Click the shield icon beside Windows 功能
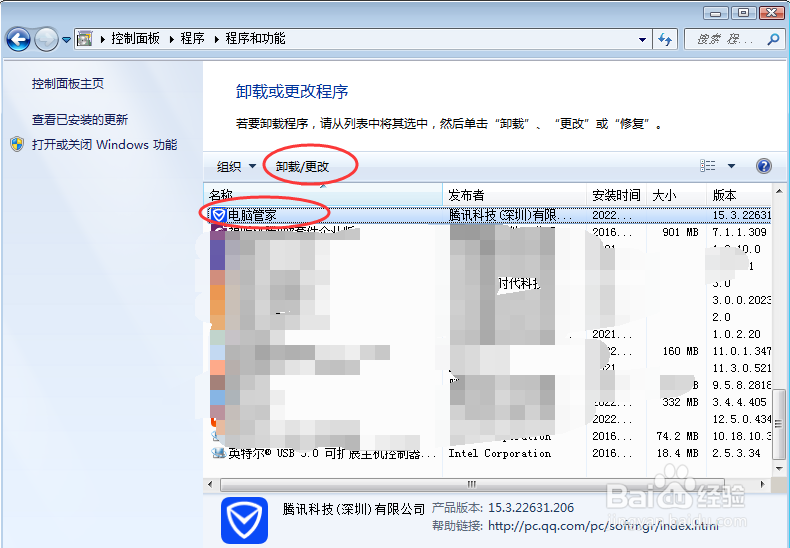Image resolution: width=790 pixels, height=548 pixels. pos(17,145)
